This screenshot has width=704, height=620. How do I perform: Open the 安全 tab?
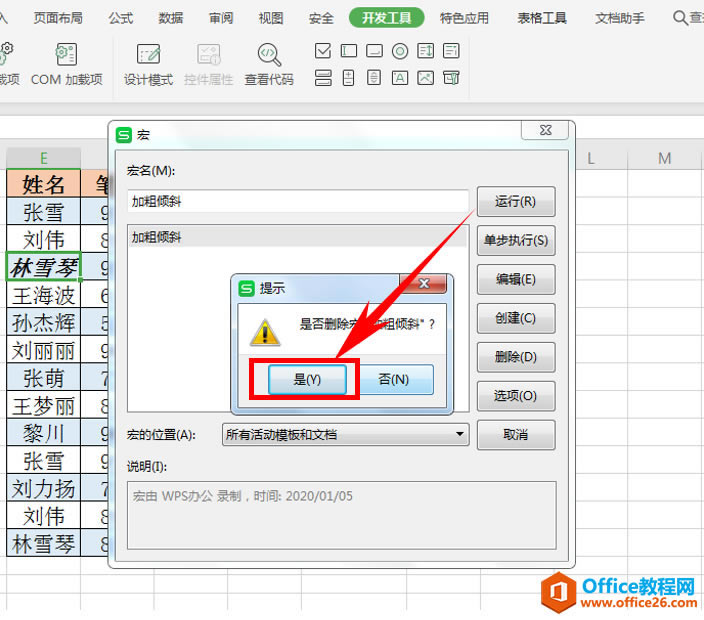click(x=321, y=18)
